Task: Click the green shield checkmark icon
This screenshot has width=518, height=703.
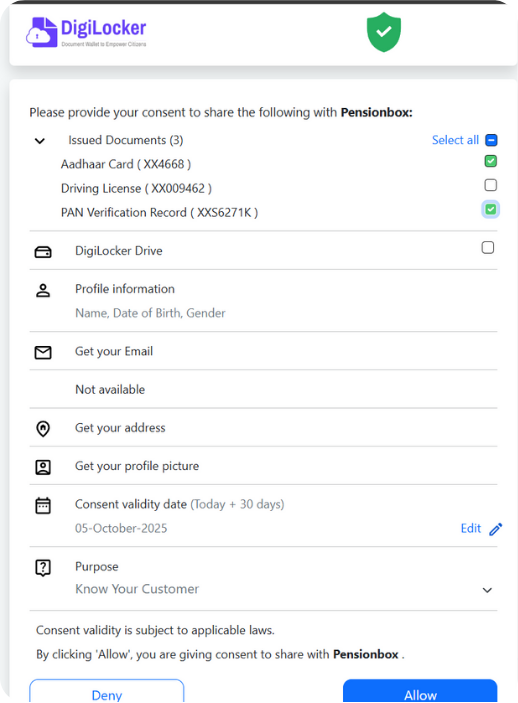Action: [383, 32]
